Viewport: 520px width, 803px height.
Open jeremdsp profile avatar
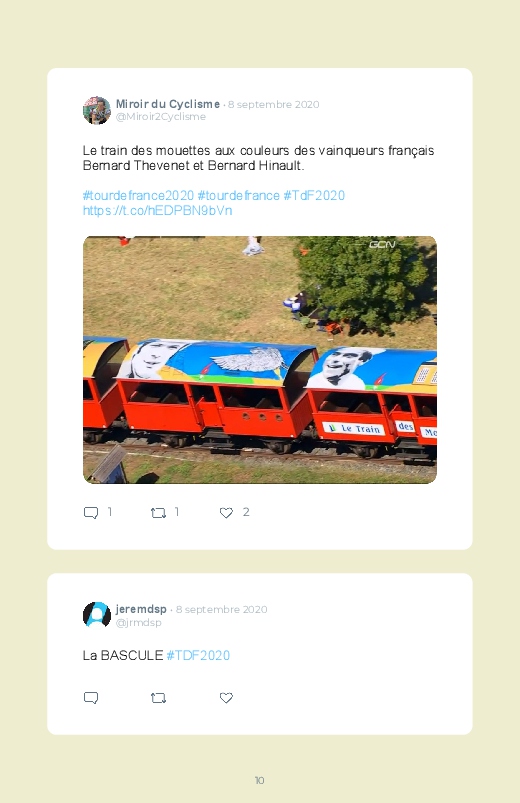tap(97, 615)
